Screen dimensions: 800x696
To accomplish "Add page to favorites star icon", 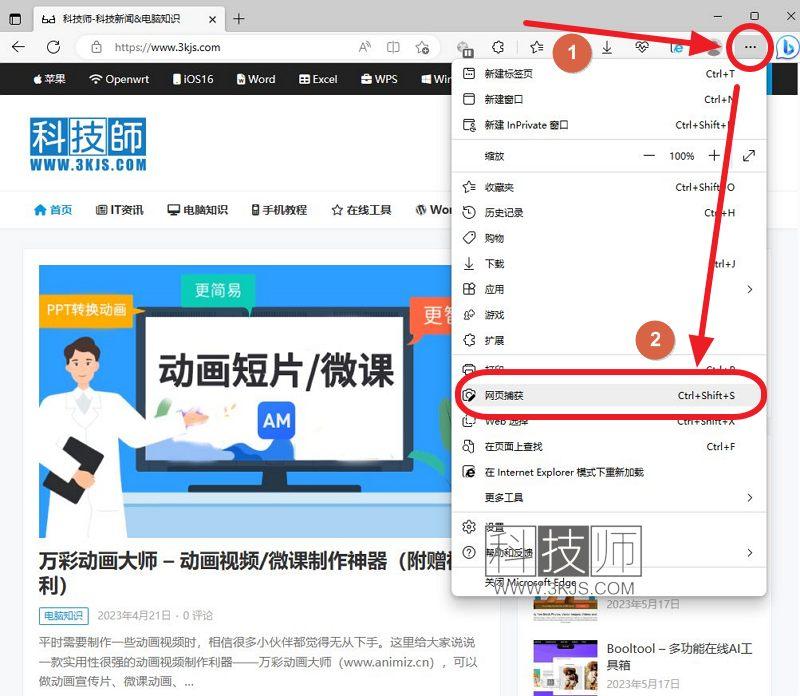I will [422, 47].
